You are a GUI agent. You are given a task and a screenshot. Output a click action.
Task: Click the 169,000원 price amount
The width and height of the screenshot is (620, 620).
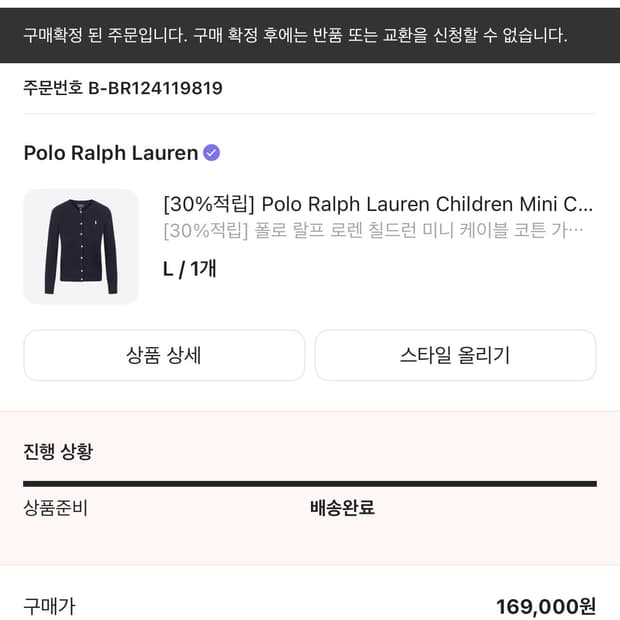(x=546, y=606)
